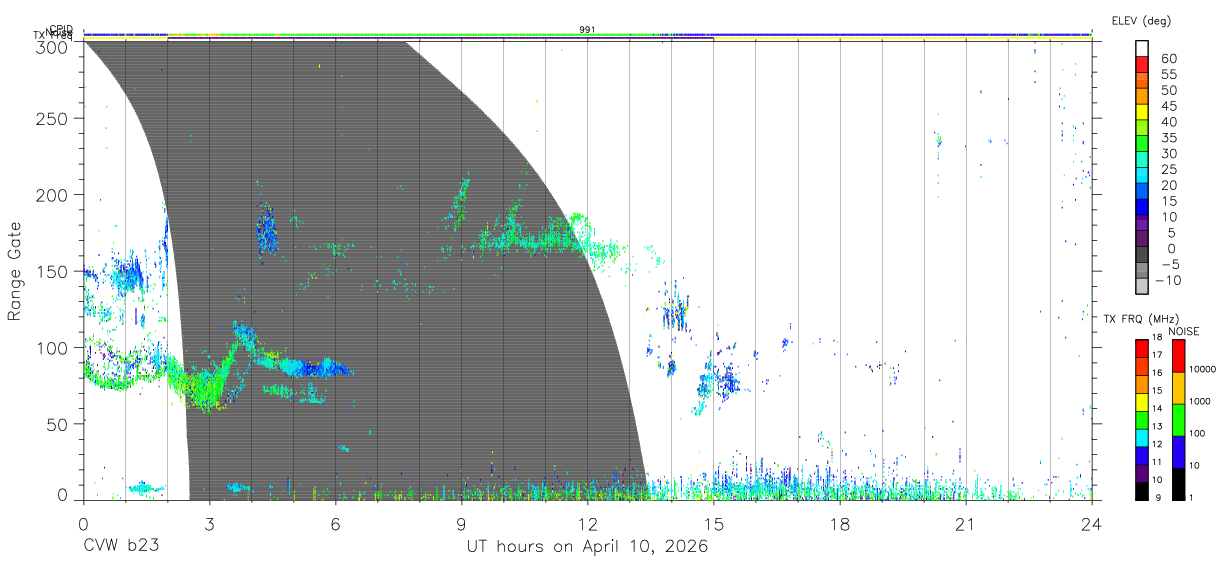
Task: Click the '3' tick label on the UT hours axis
Action: click(209, 524)
